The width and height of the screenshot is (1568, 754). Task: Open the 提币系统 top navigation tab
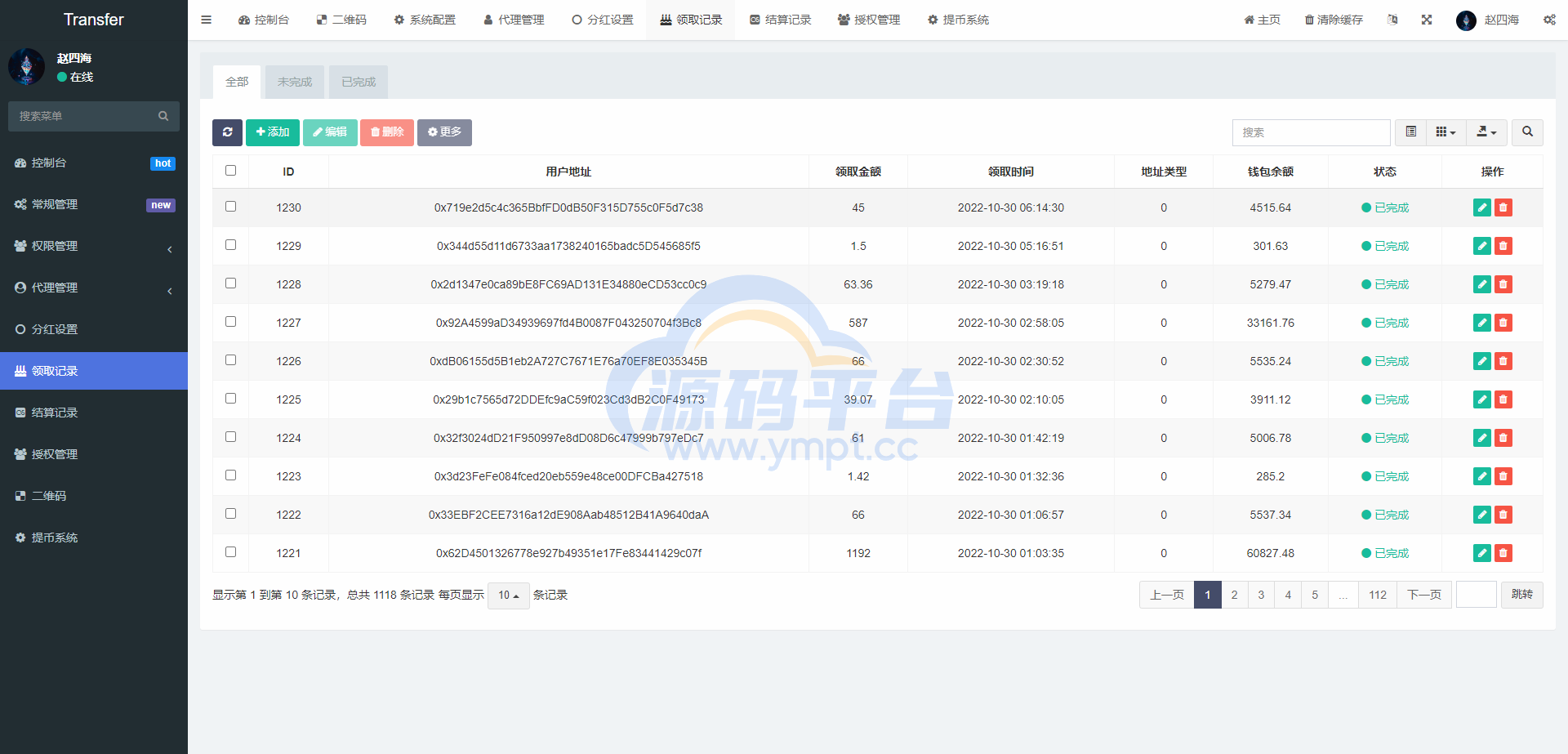pos(958,20)
